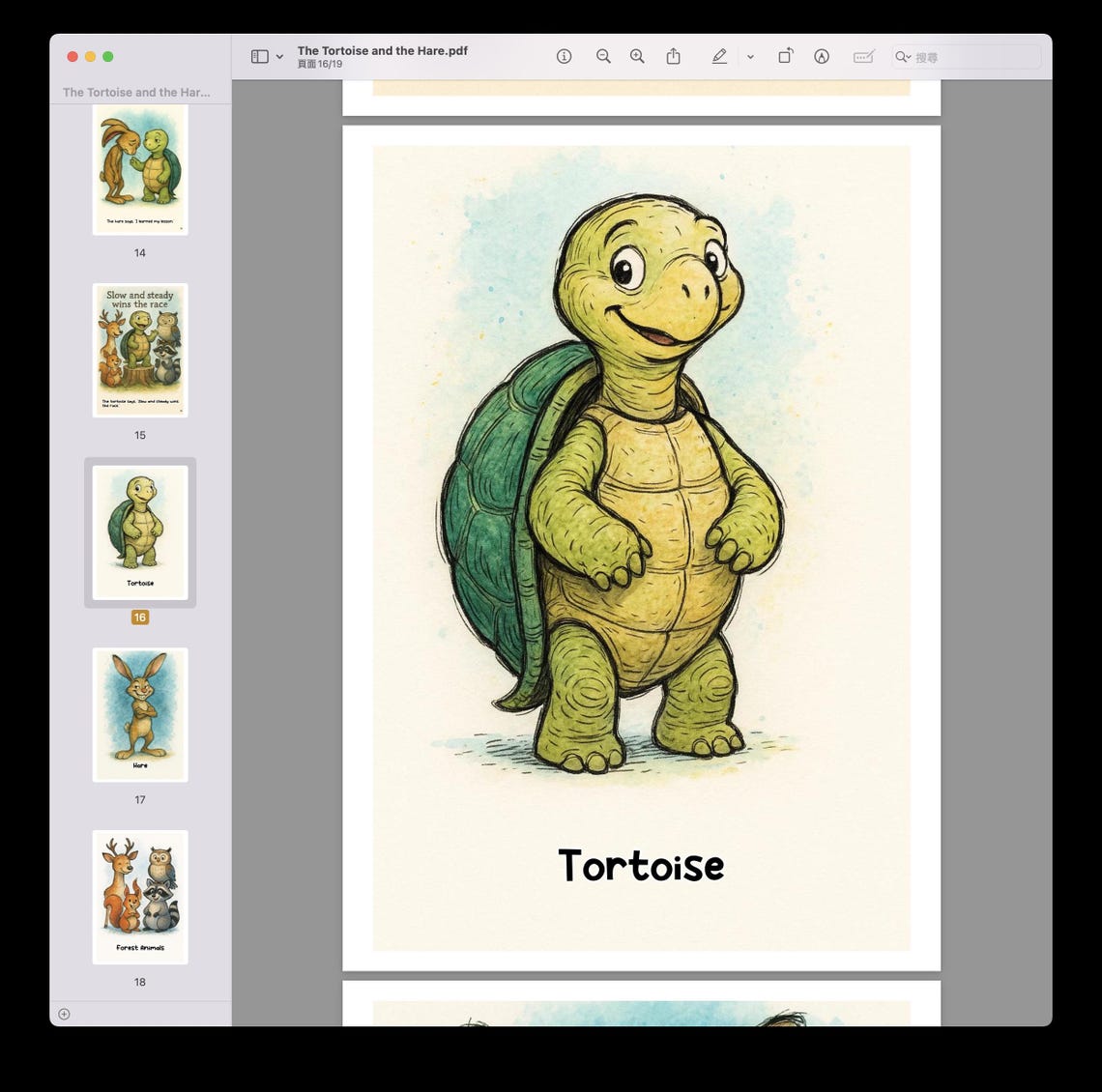Open the sidebar display mode dropdown
This screenshot has width=1102, height=1092.
tap(280, 56)
